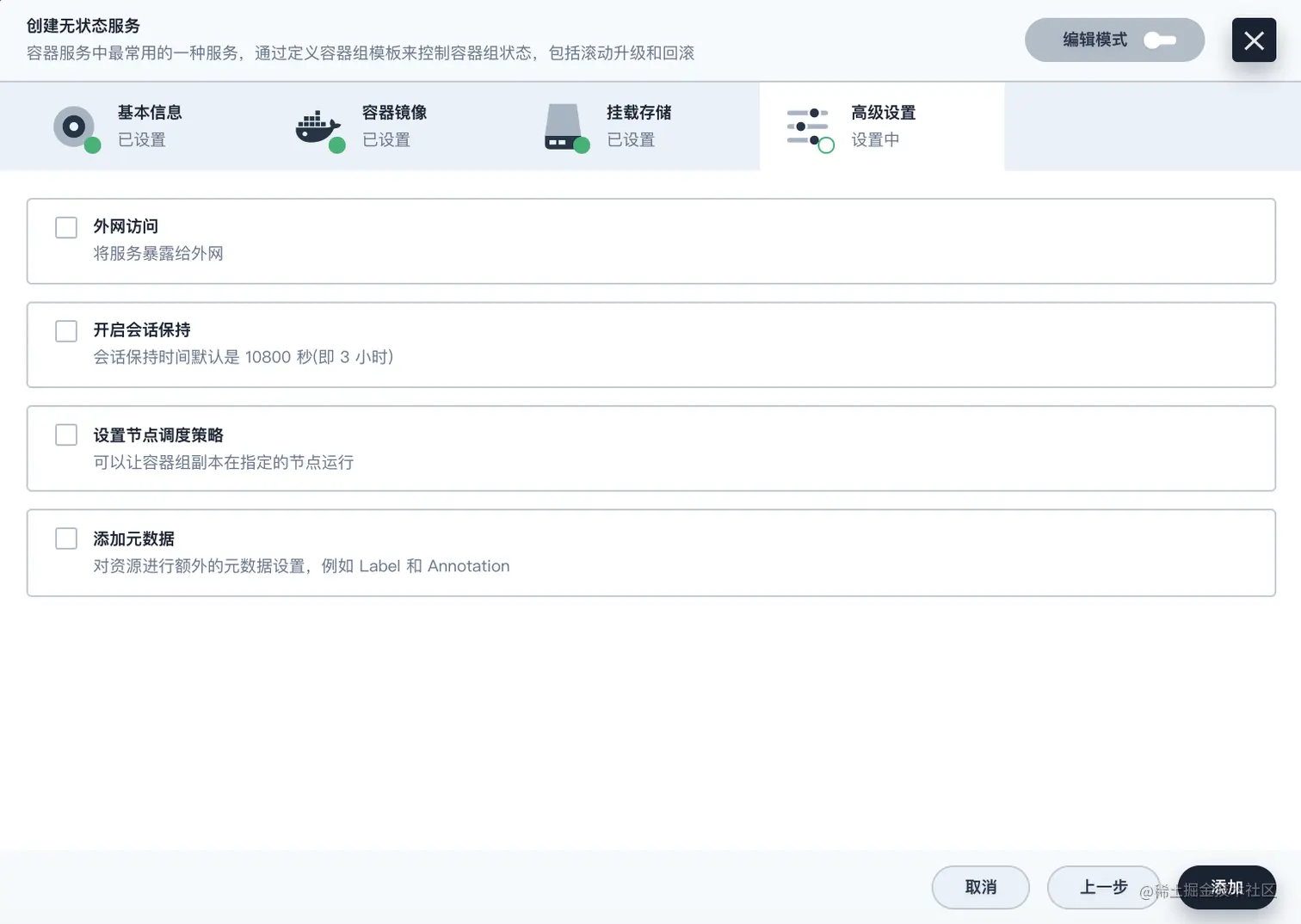This screenshot has width=1301, height=924.
Task: Select the 添加元数据 checkbox
Action: tap(66, 539)
